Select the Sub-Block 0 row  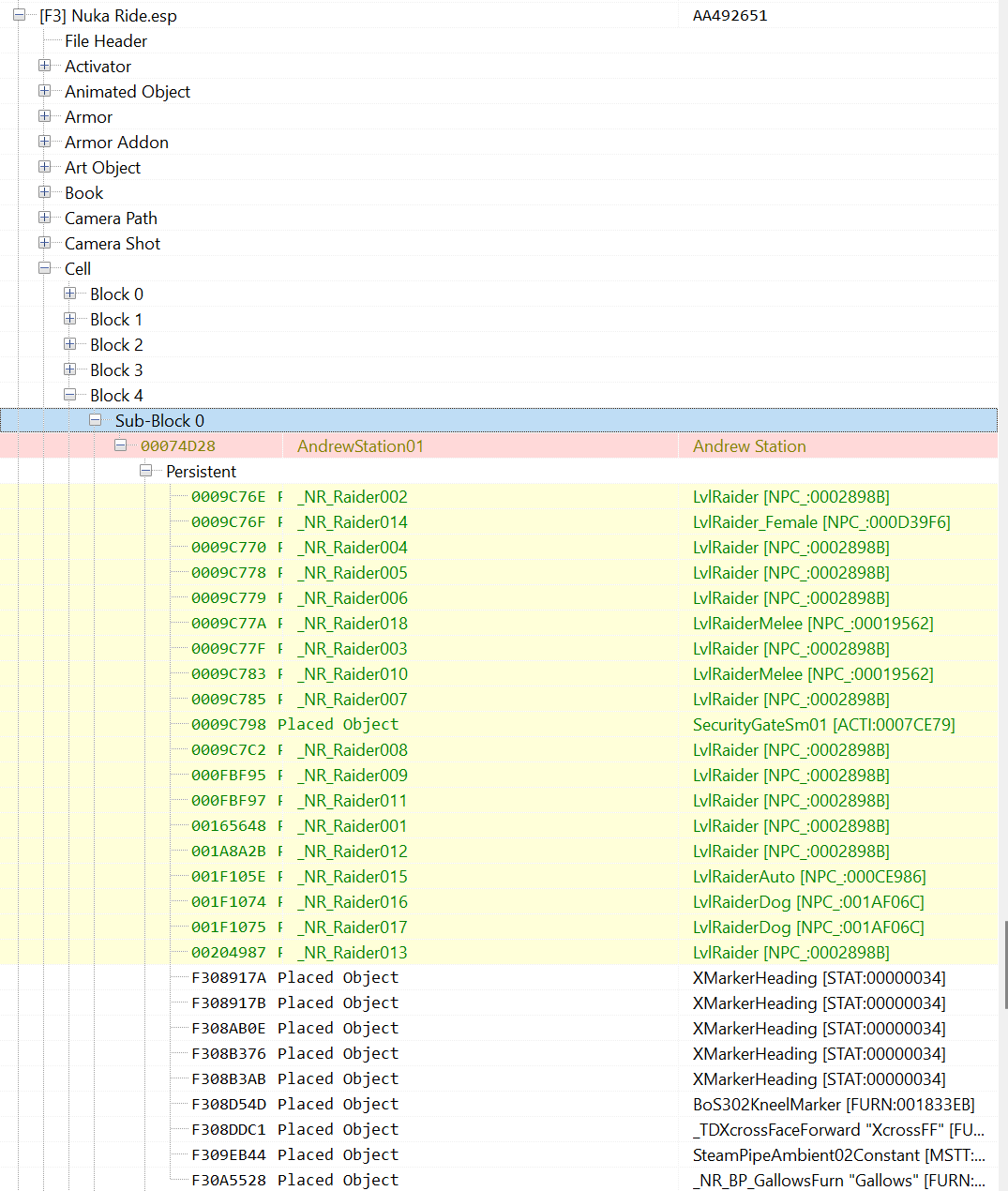pyautogui.click(x=499, y=420)
